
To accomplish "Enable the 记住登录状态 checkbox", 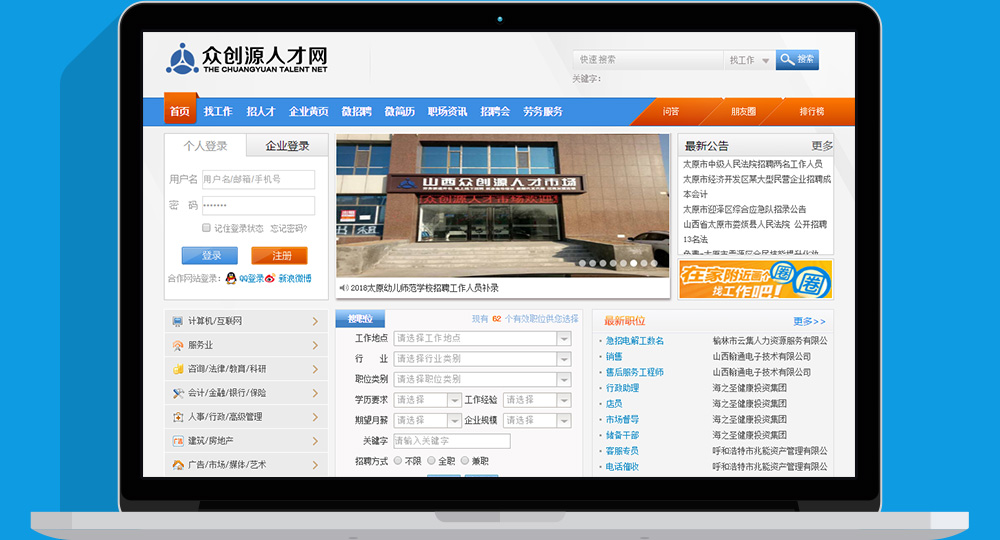I will tap(206, 228).
